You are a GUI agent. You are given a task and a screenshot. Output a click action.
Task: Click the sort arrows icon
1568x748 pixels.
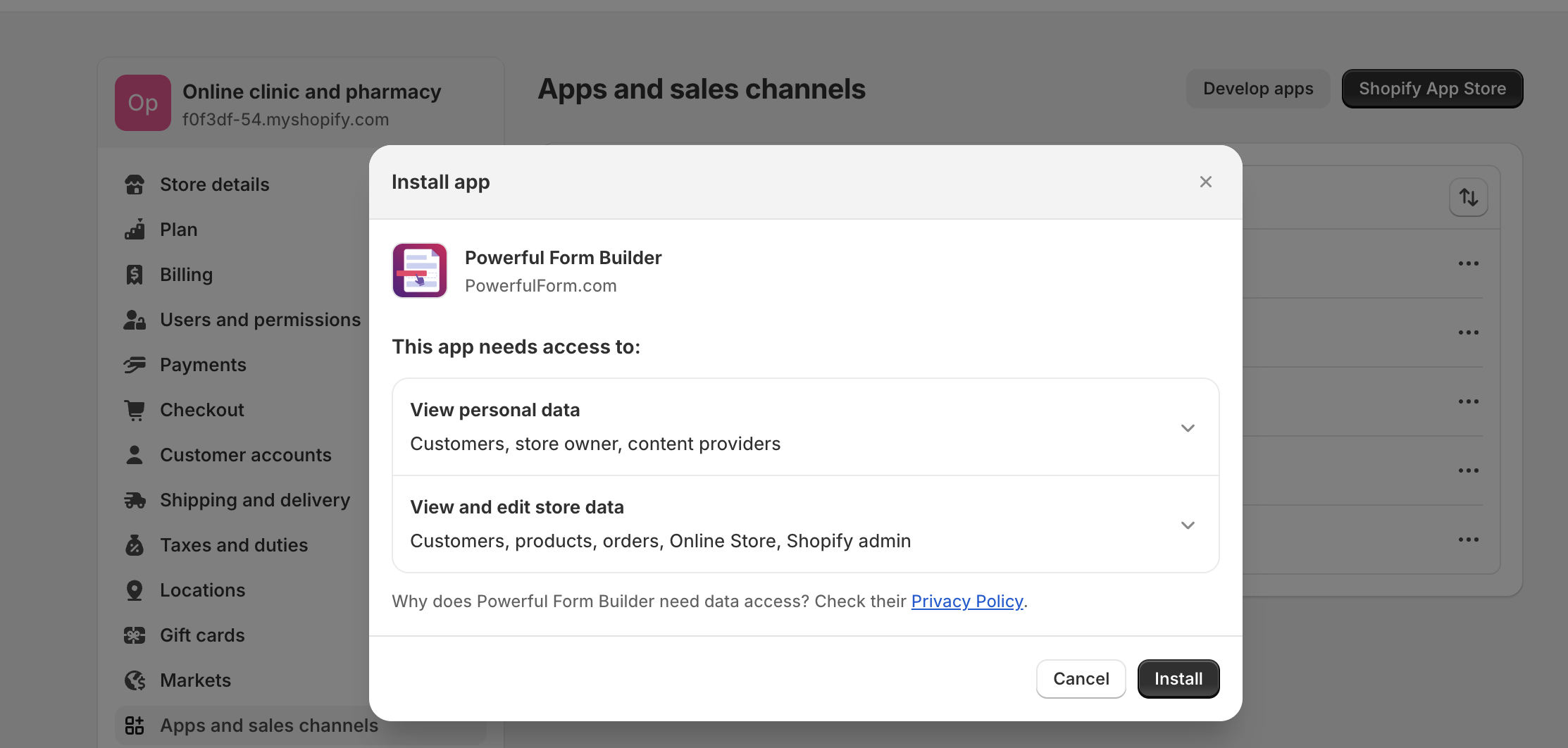[1469, 197]
